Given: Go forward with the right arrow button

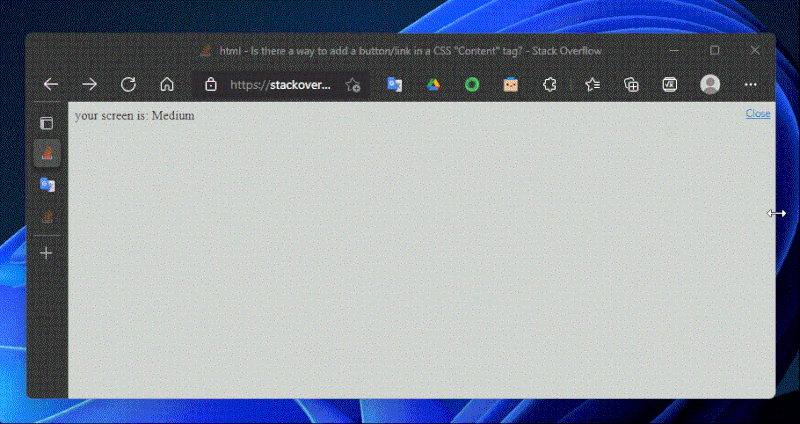Looking at the screenshot, I should [89, 85].
